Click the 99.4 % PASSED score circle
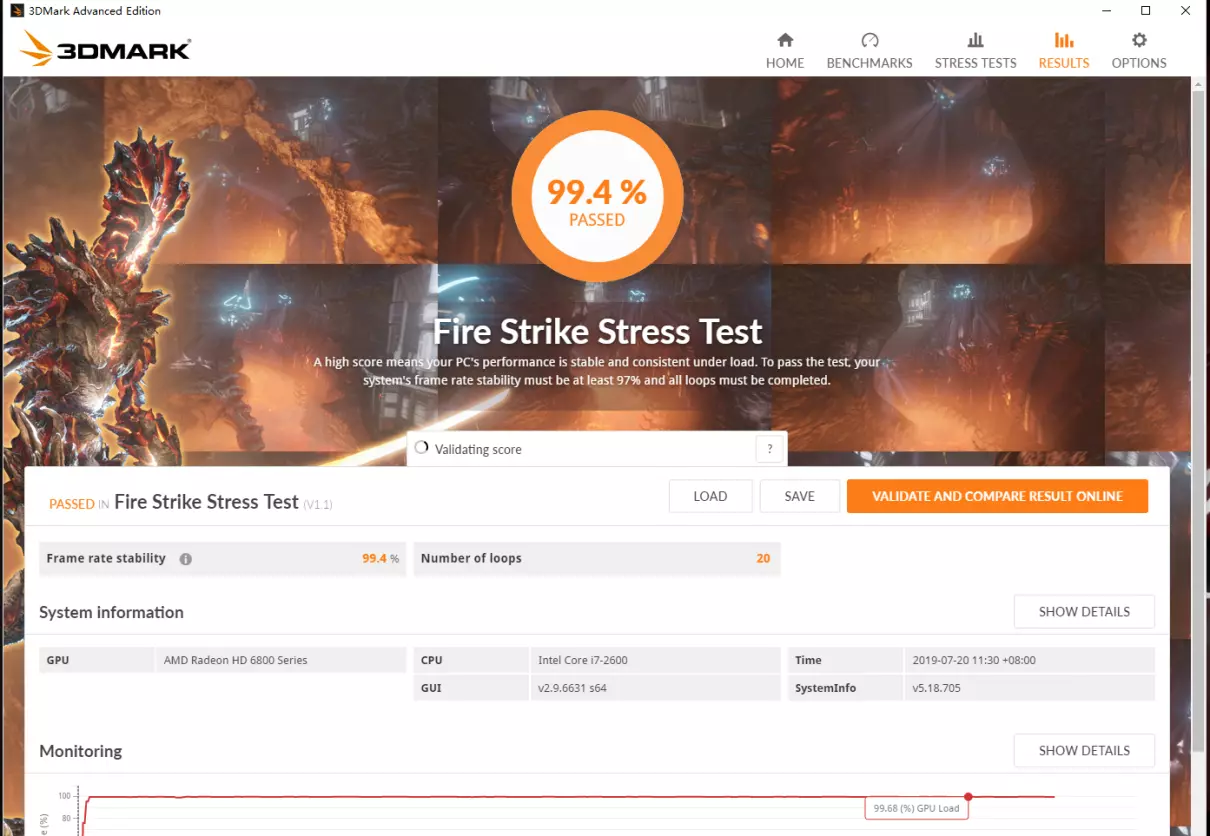1210x836 pixels. click(597, 195)
